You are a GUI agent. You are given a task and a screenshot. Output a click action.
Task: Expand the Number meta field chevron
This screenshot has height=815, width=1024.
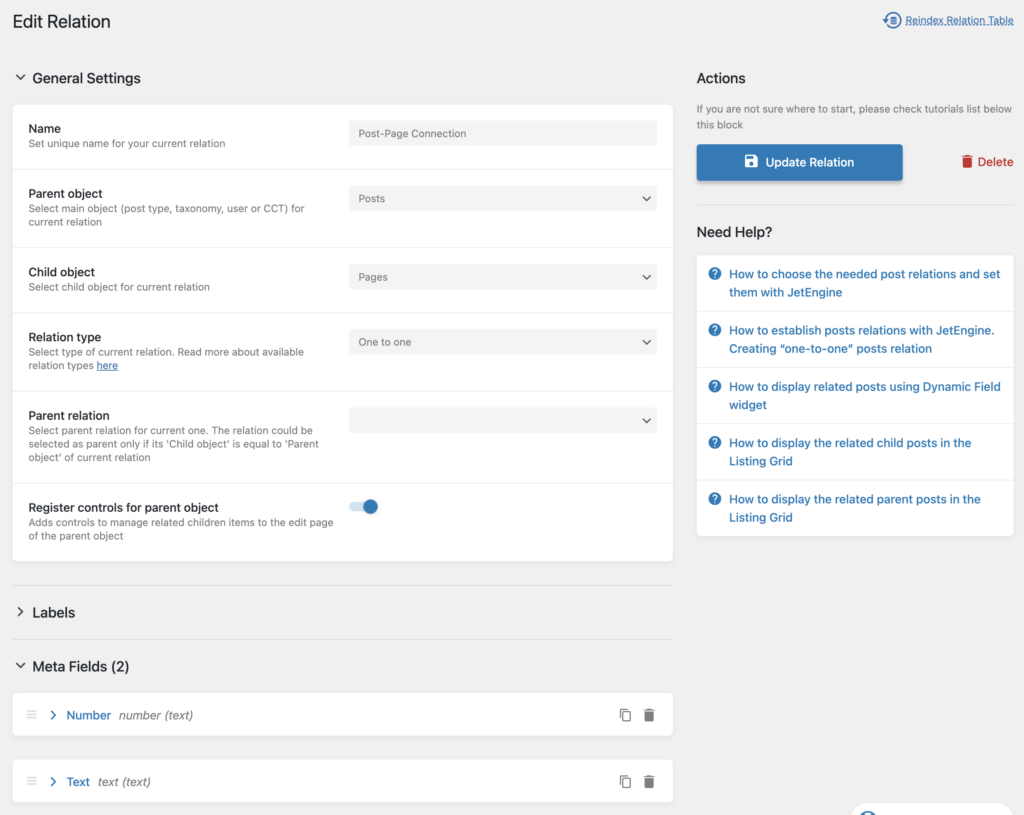click(x=51, y=714)
